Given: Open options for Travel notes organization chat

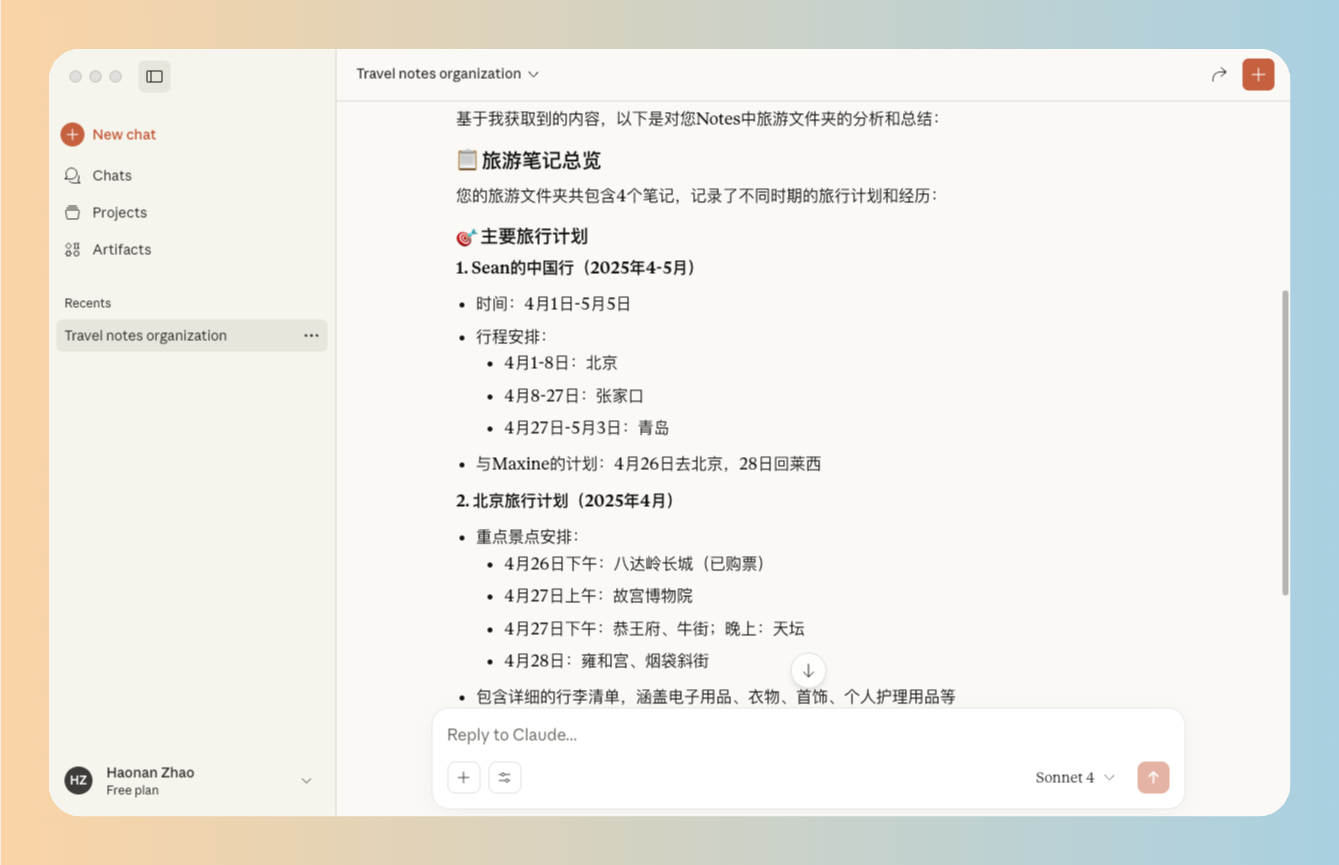Looking at the screenshot, I should point(311,335).
